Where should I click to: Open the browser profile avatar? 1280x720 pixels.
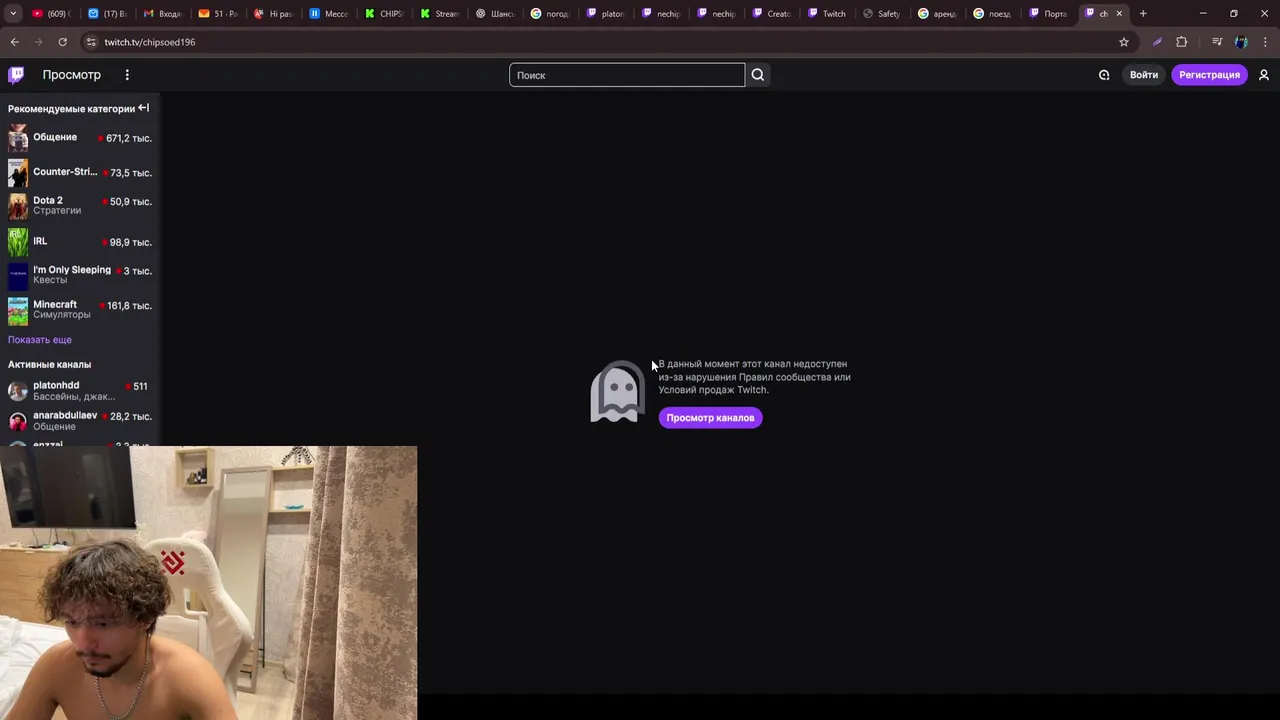(1241, 42)
